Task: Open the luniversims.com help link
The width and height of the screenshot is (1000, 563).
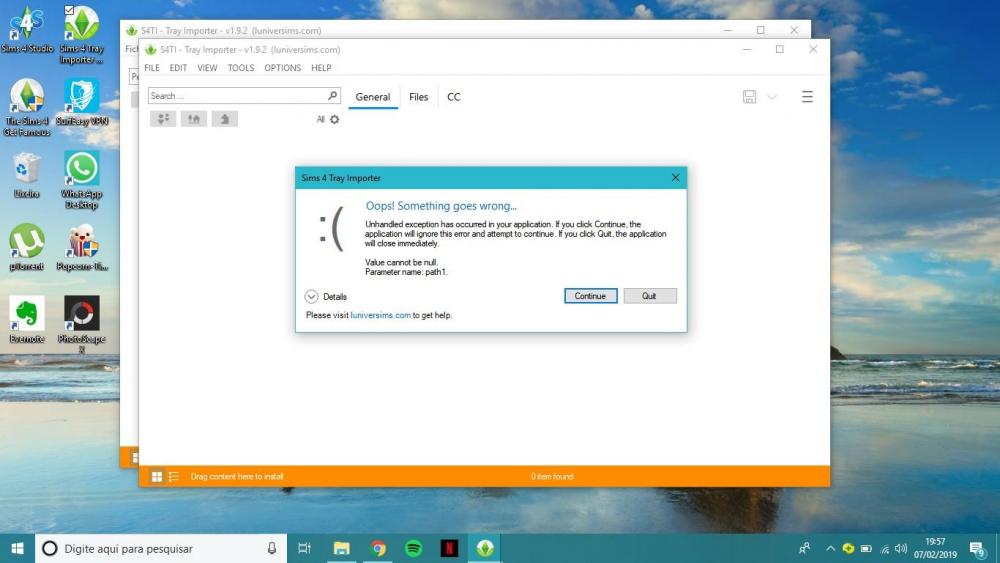Action: 381,315
